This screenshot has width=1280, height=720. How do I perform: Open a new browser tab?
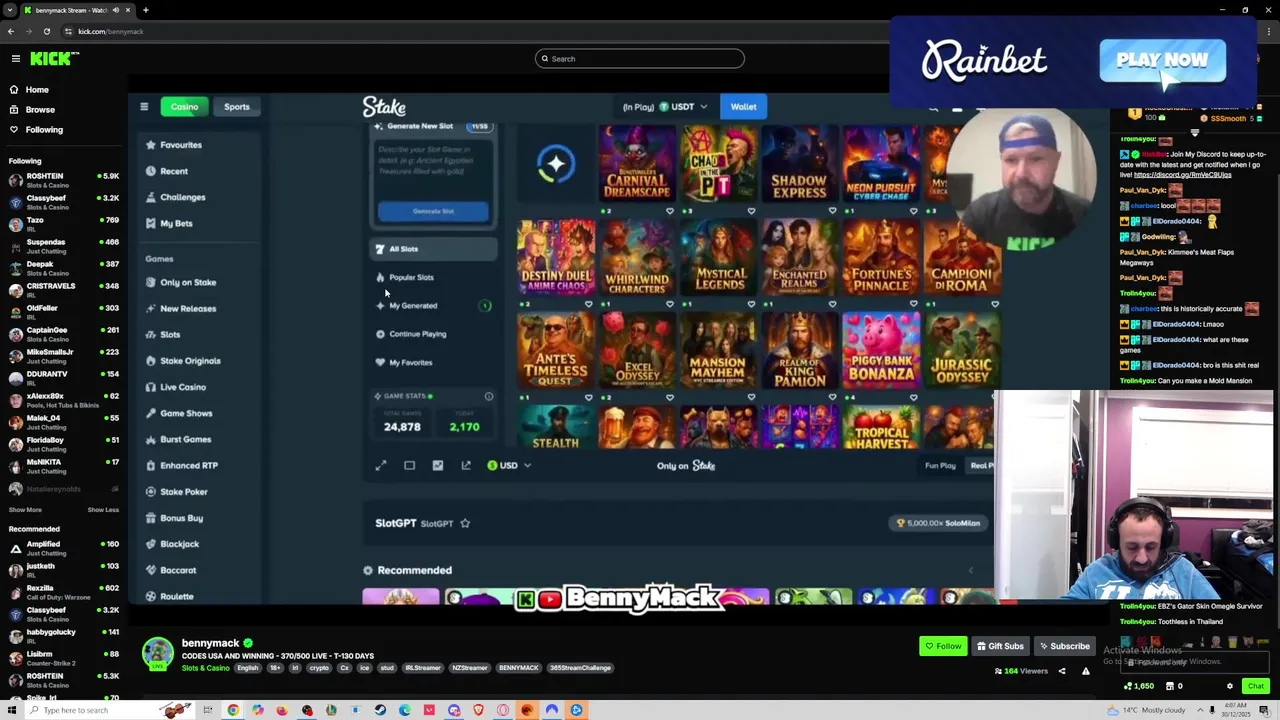145,10
